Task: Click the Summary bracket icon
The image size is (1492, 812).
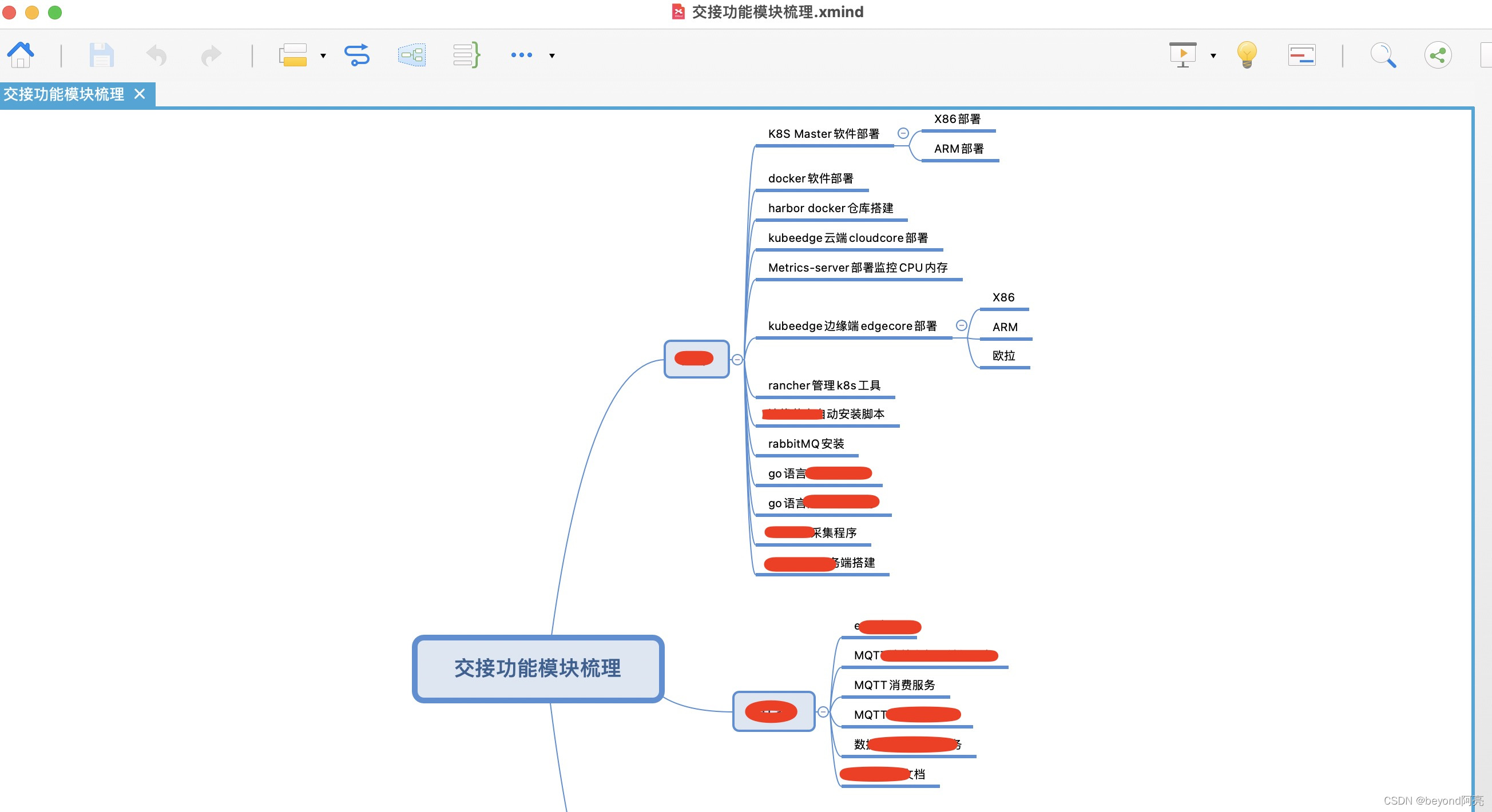Action: point(466,55)
